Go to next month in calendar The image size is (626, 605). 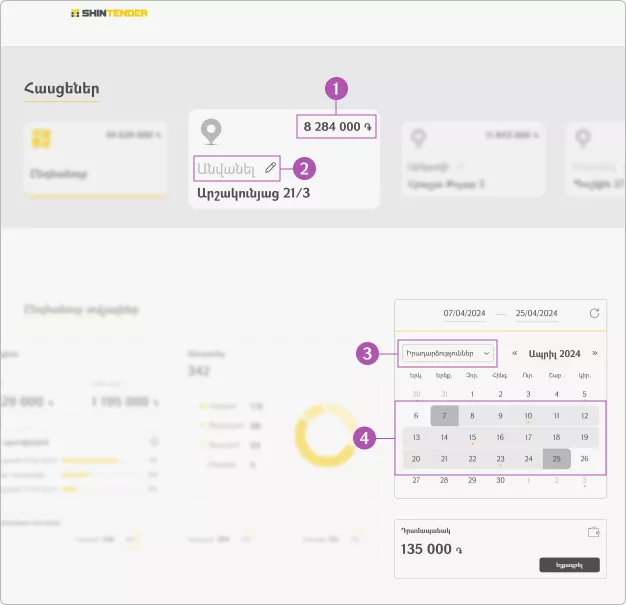[595, 353]
